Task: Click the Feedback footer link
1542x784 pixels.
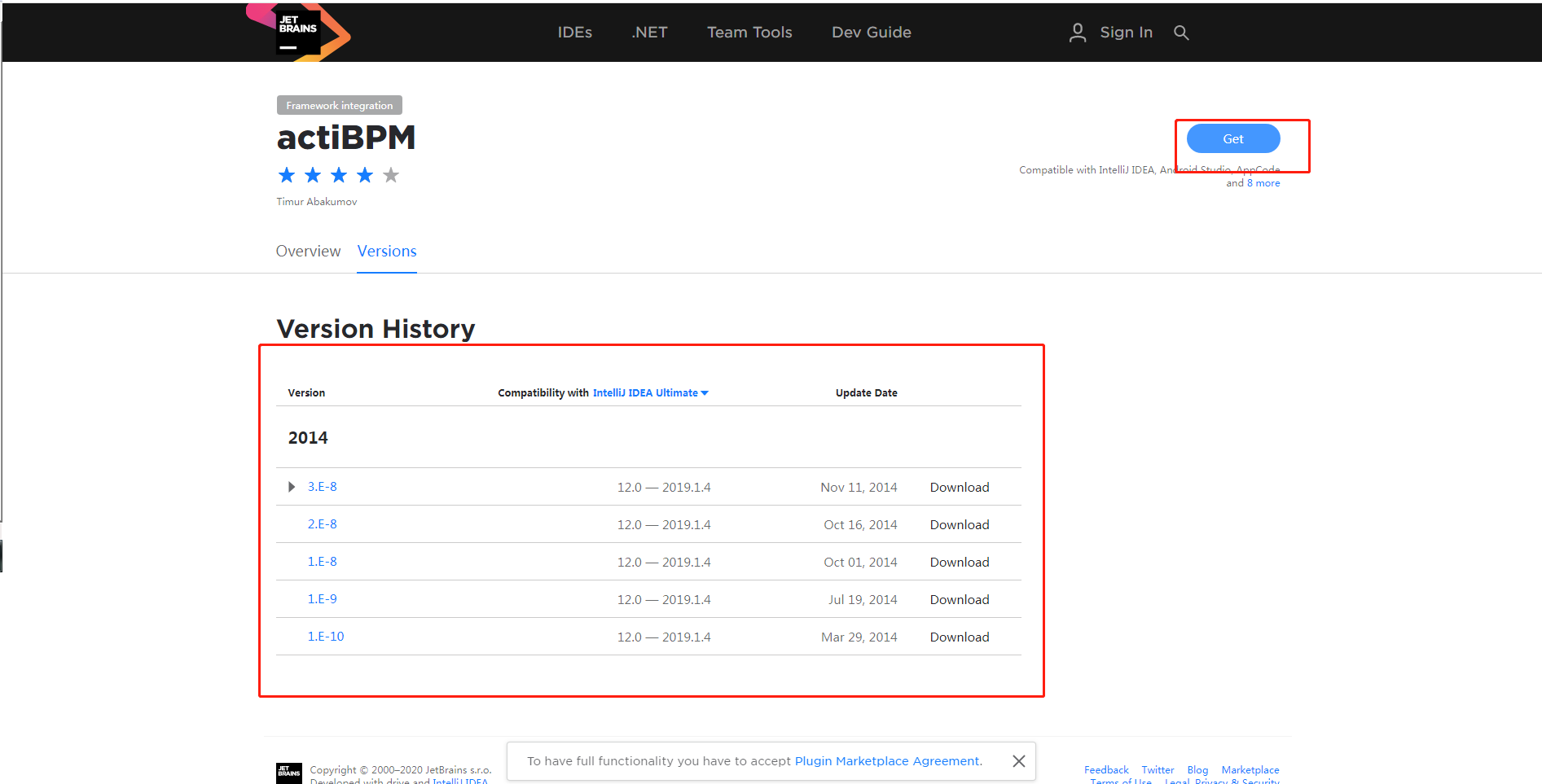Action: pyautogui.click(x=1106, y=770)
